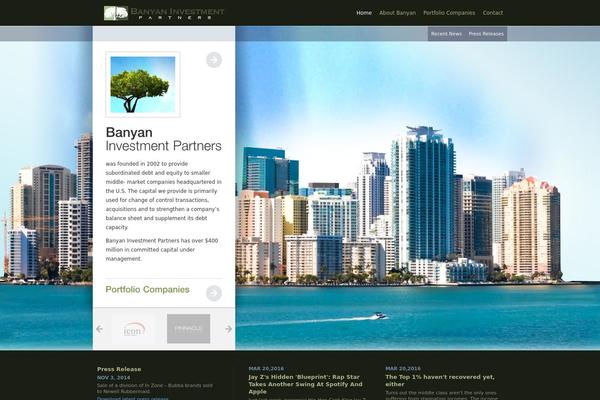Open the Contact page

[x=492, y=13]
